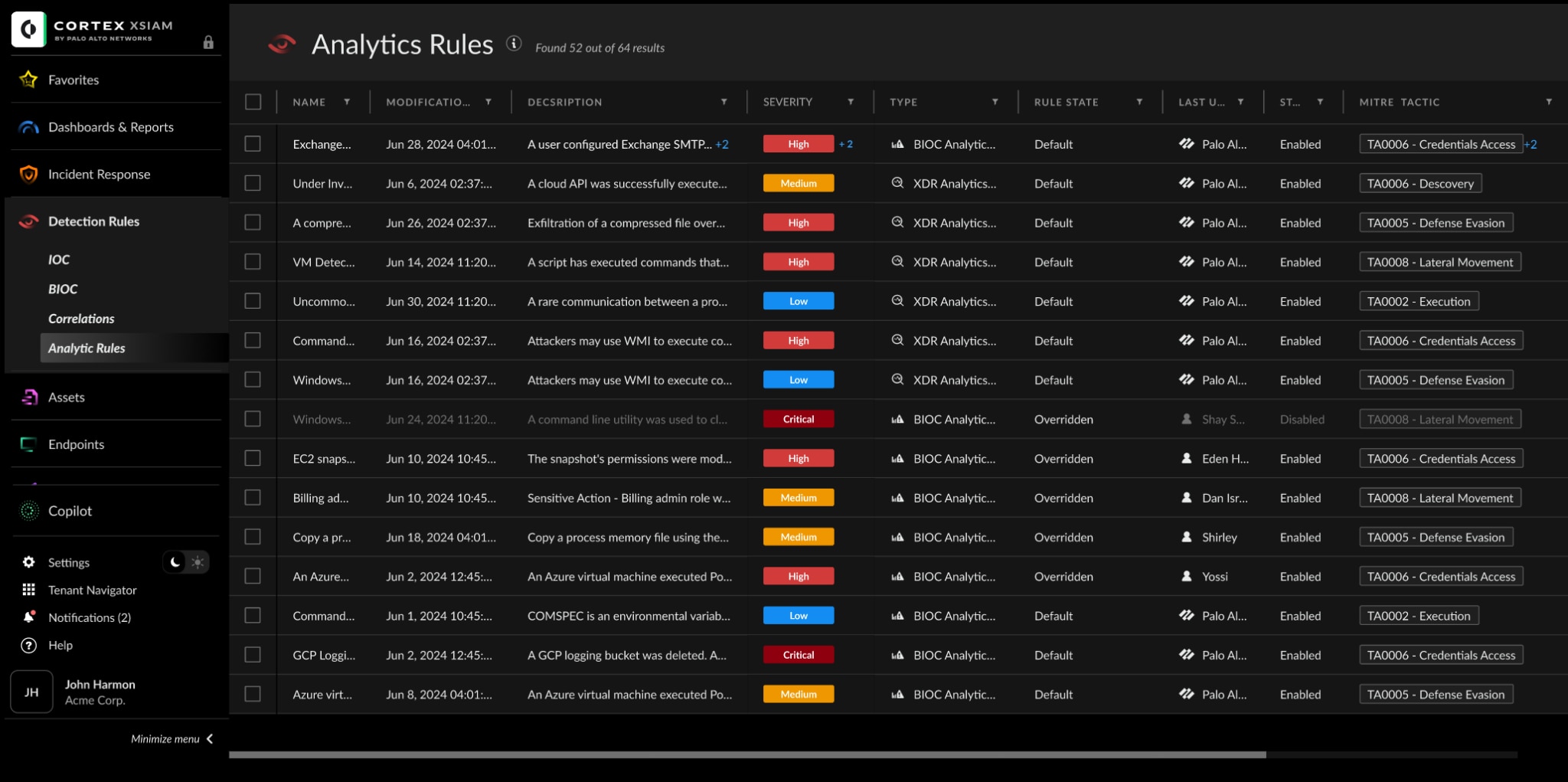Click the Assets icon in sidebar

point(29,397)
